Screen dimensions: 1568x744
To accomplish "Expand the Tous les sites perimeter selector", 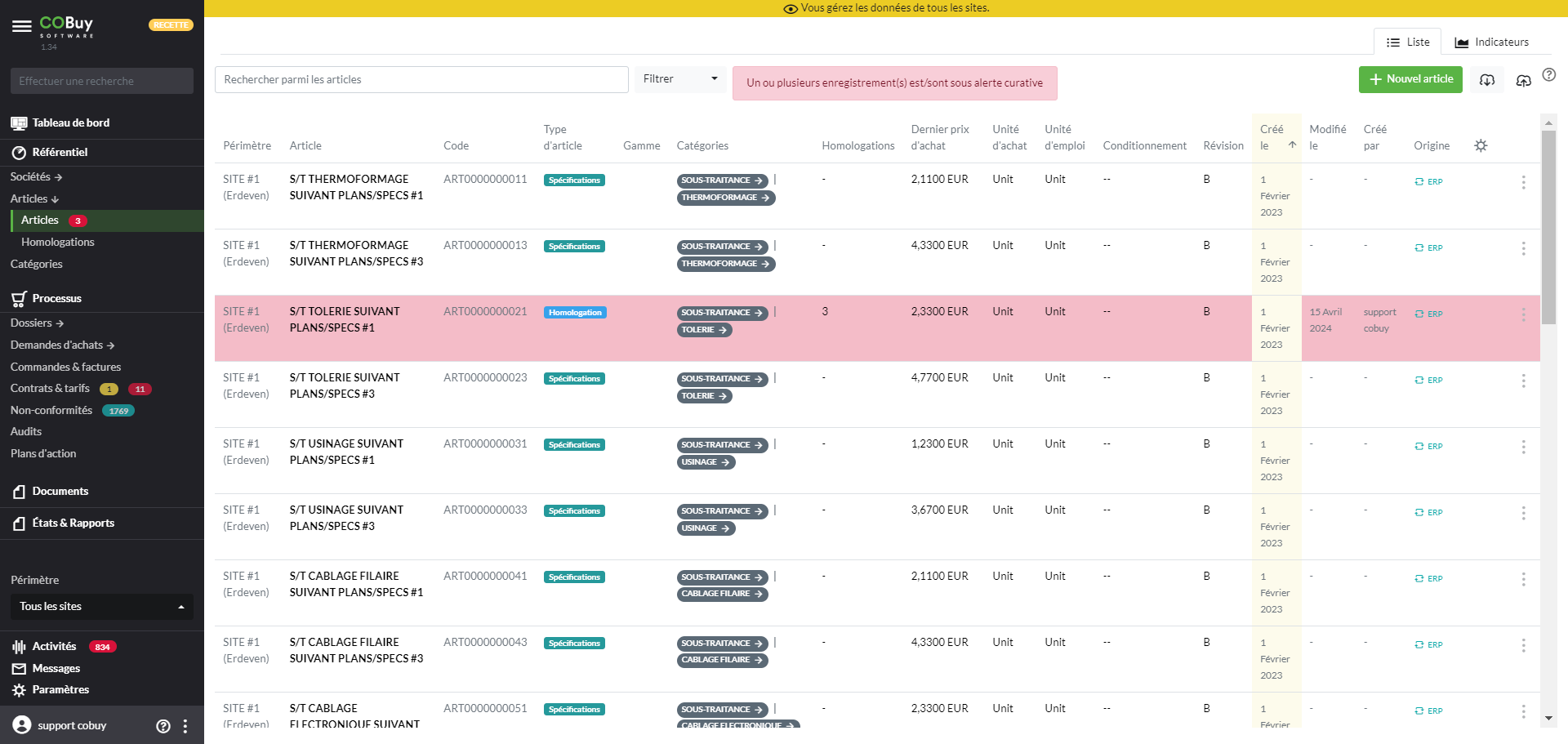I will pos(101,607).
